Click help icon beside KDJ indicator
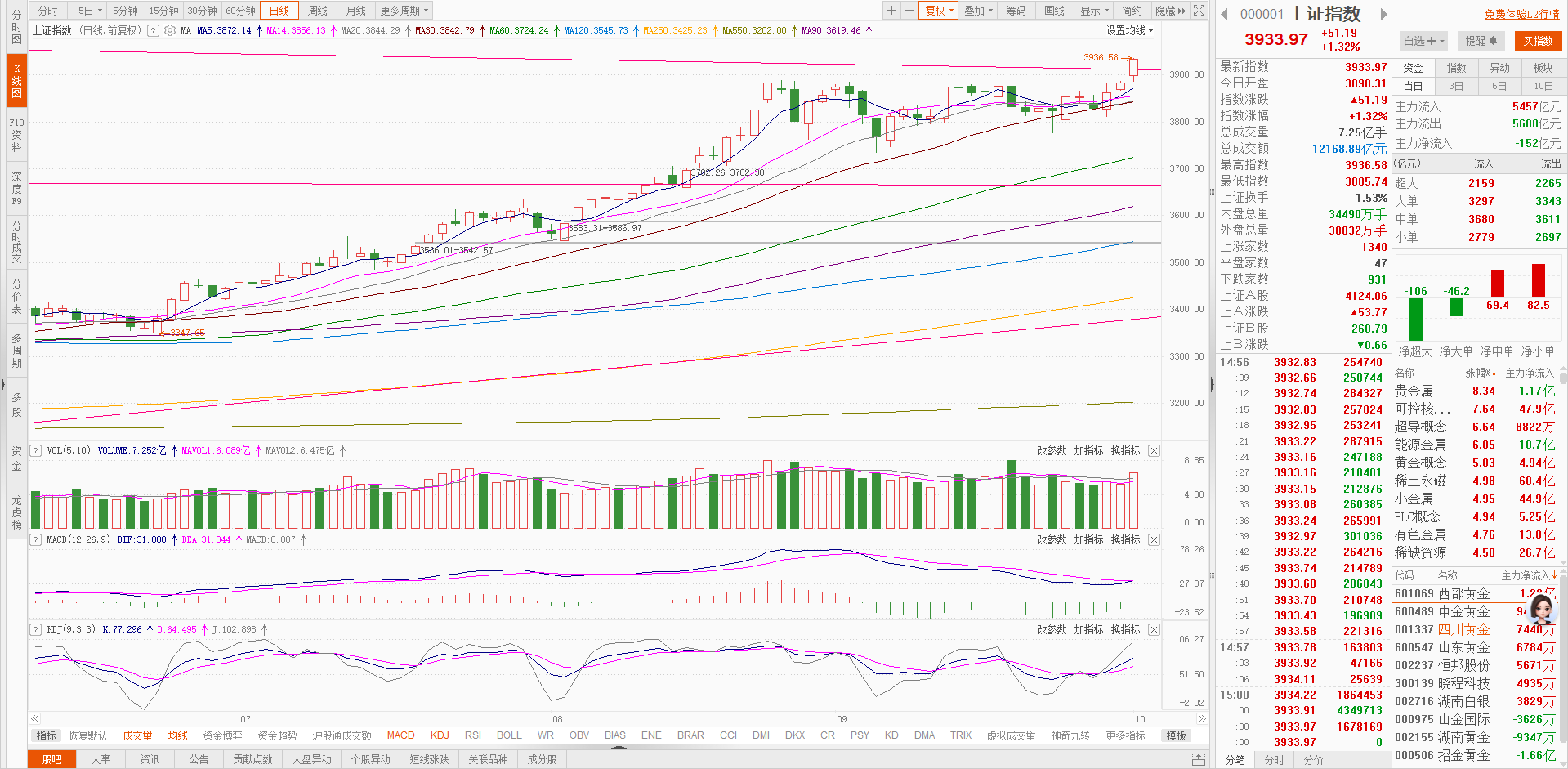1568x769 pixels. [x=36, y=630]
